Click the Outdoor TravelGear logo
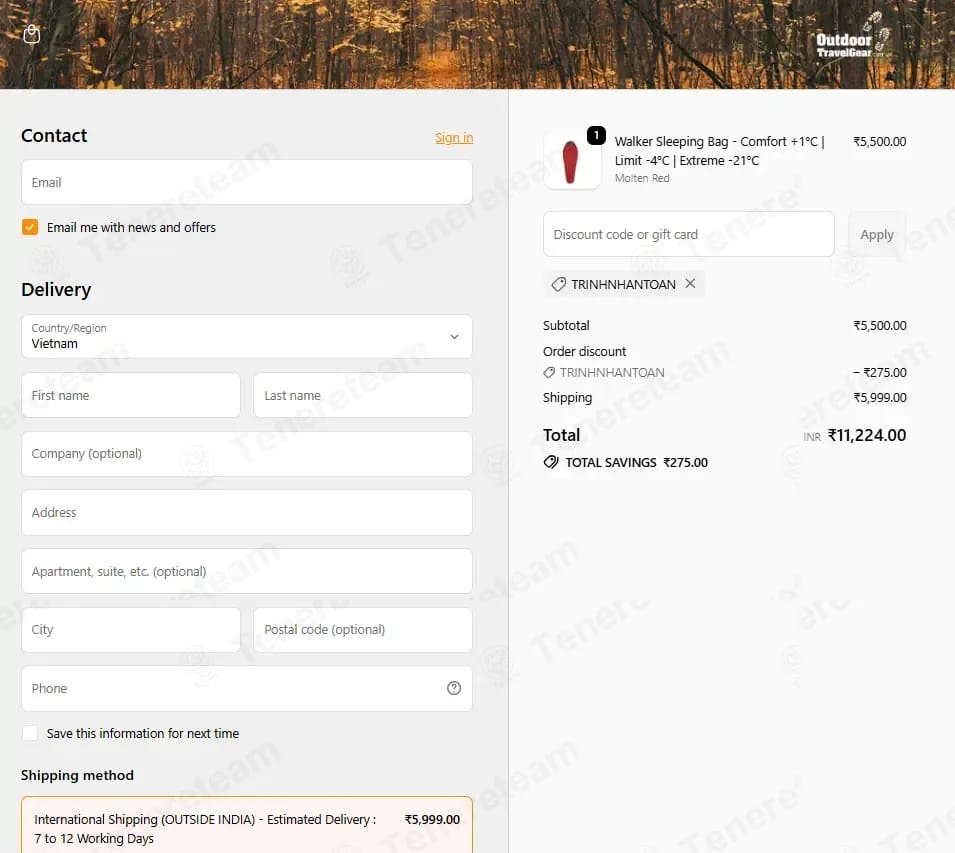Image resolution: width=955 pixels, height=853 pixels. [852, 36]
